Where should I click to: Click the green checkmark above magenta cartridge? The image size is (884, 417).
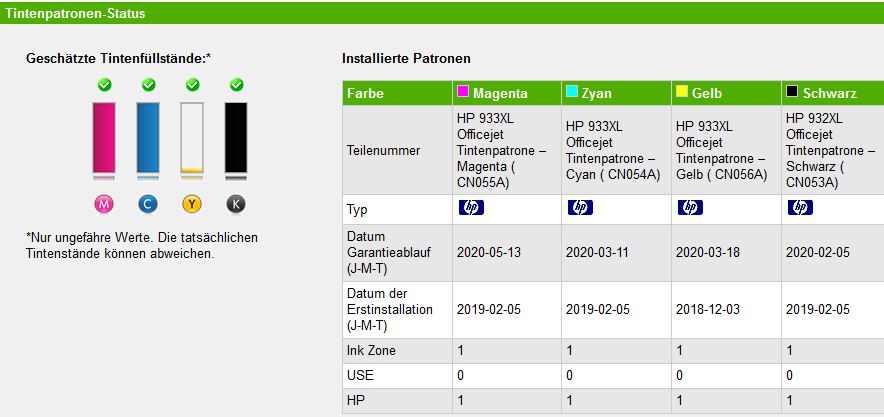(x=104, y=85)
